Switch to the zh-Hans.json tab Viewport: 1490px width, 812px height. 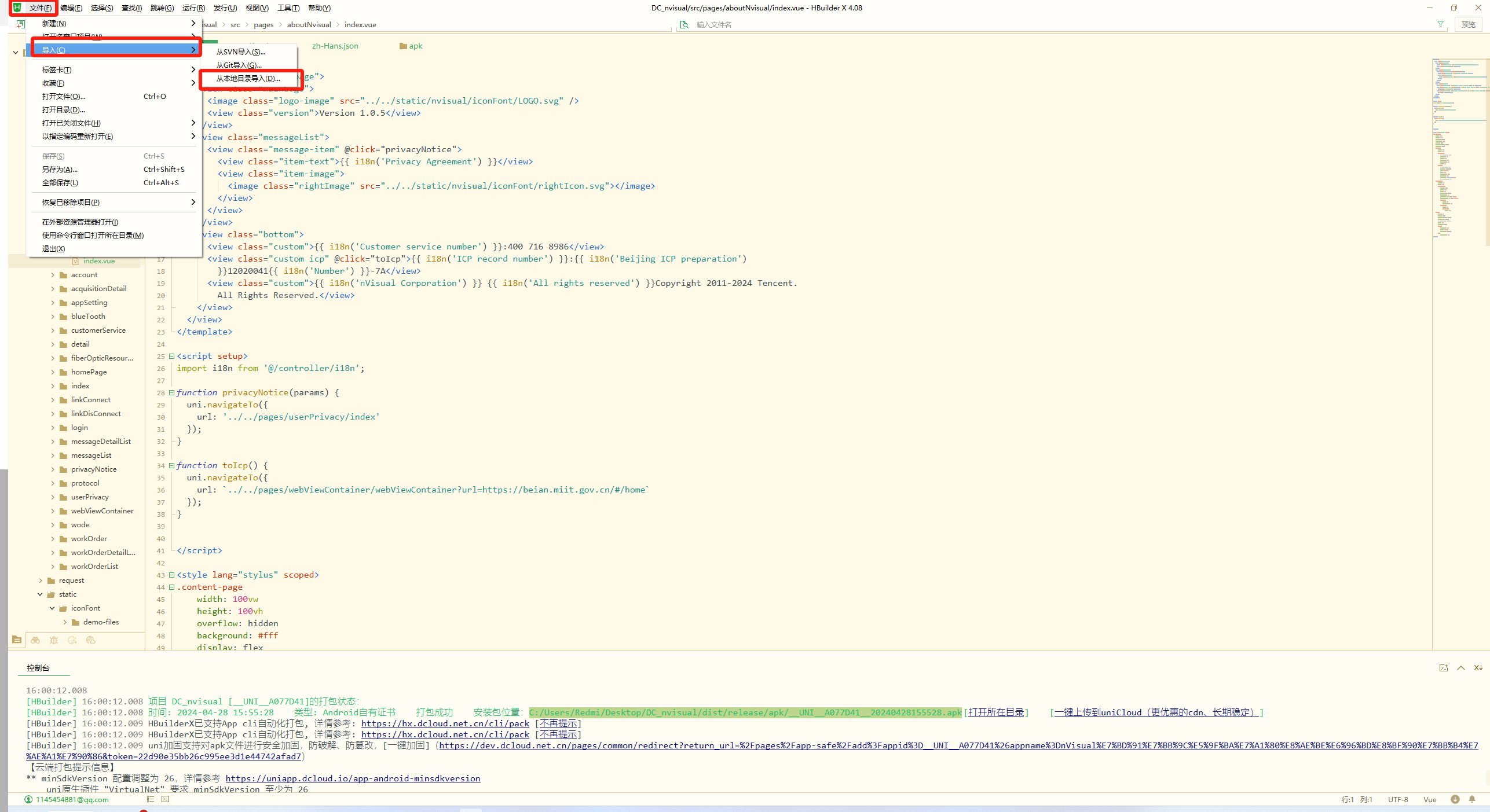click(335, 46)
